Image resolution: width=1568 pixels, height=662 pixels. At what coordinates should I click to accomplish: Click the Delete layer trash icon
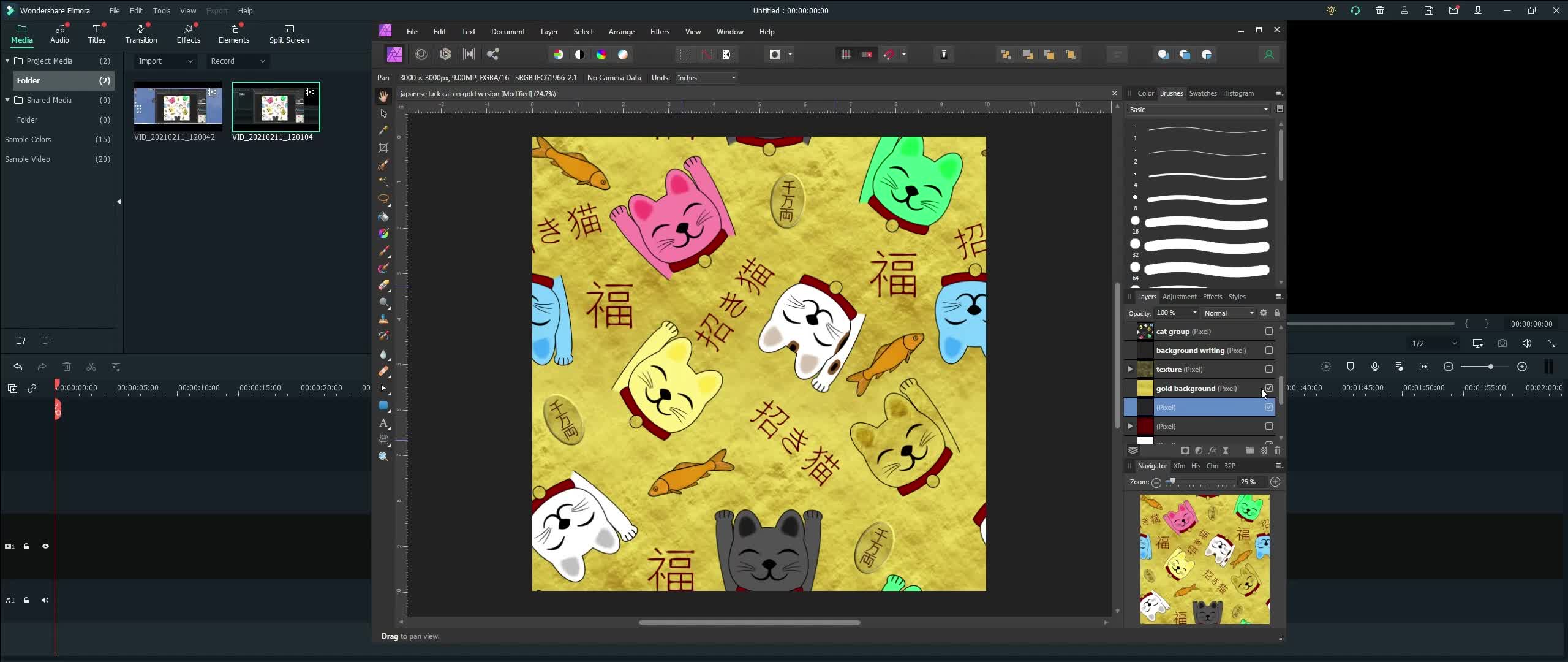tap(1278, 451)
